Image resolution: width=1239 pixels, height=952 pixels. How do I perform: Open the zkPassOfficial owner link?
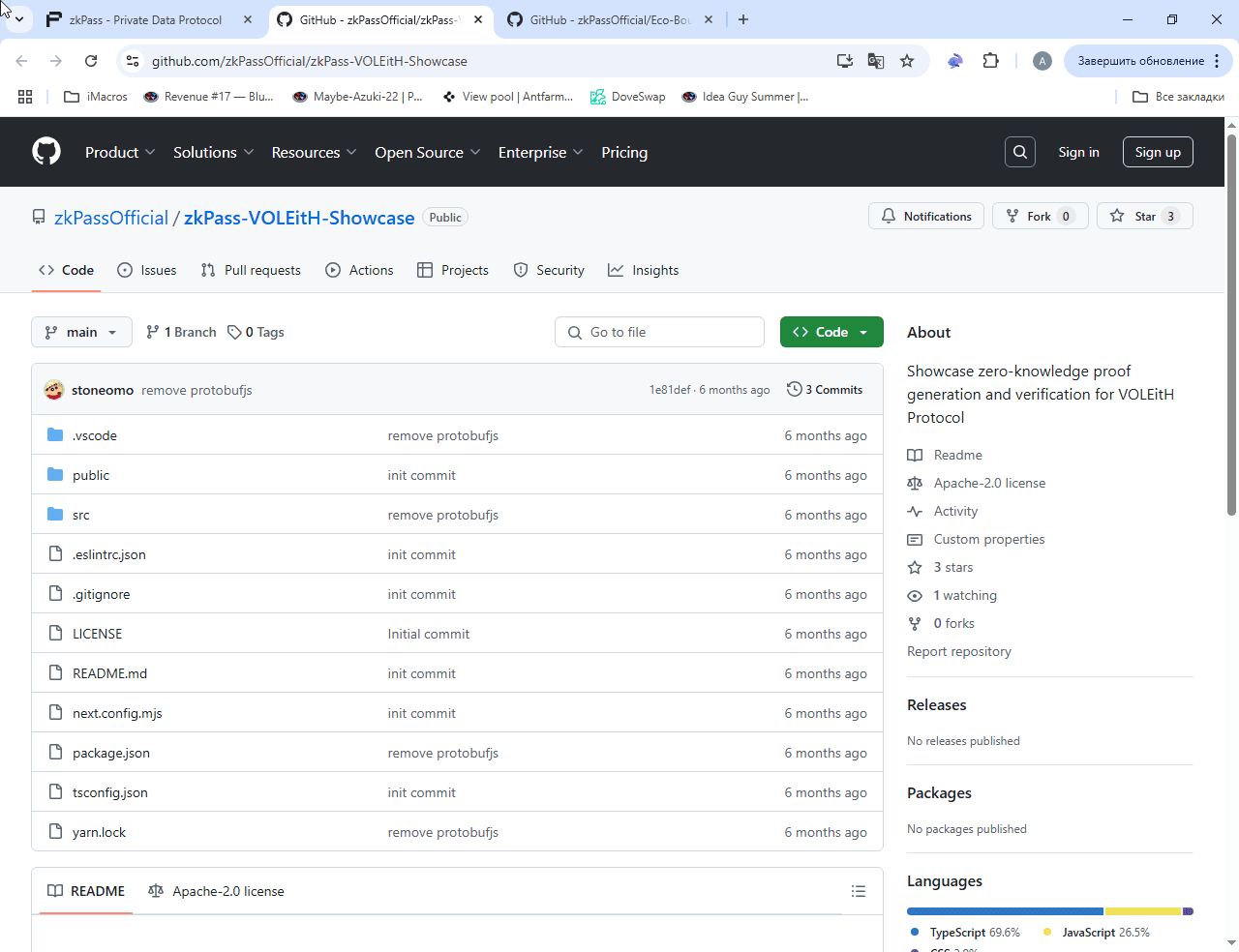(111, 218)
